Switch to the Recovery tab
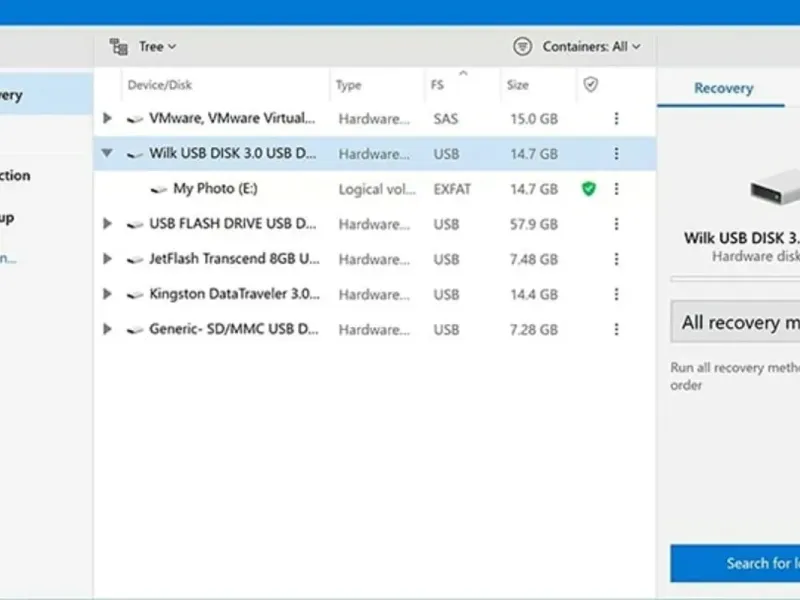Screen dimensions: 800x600 [x=723, y=88]
